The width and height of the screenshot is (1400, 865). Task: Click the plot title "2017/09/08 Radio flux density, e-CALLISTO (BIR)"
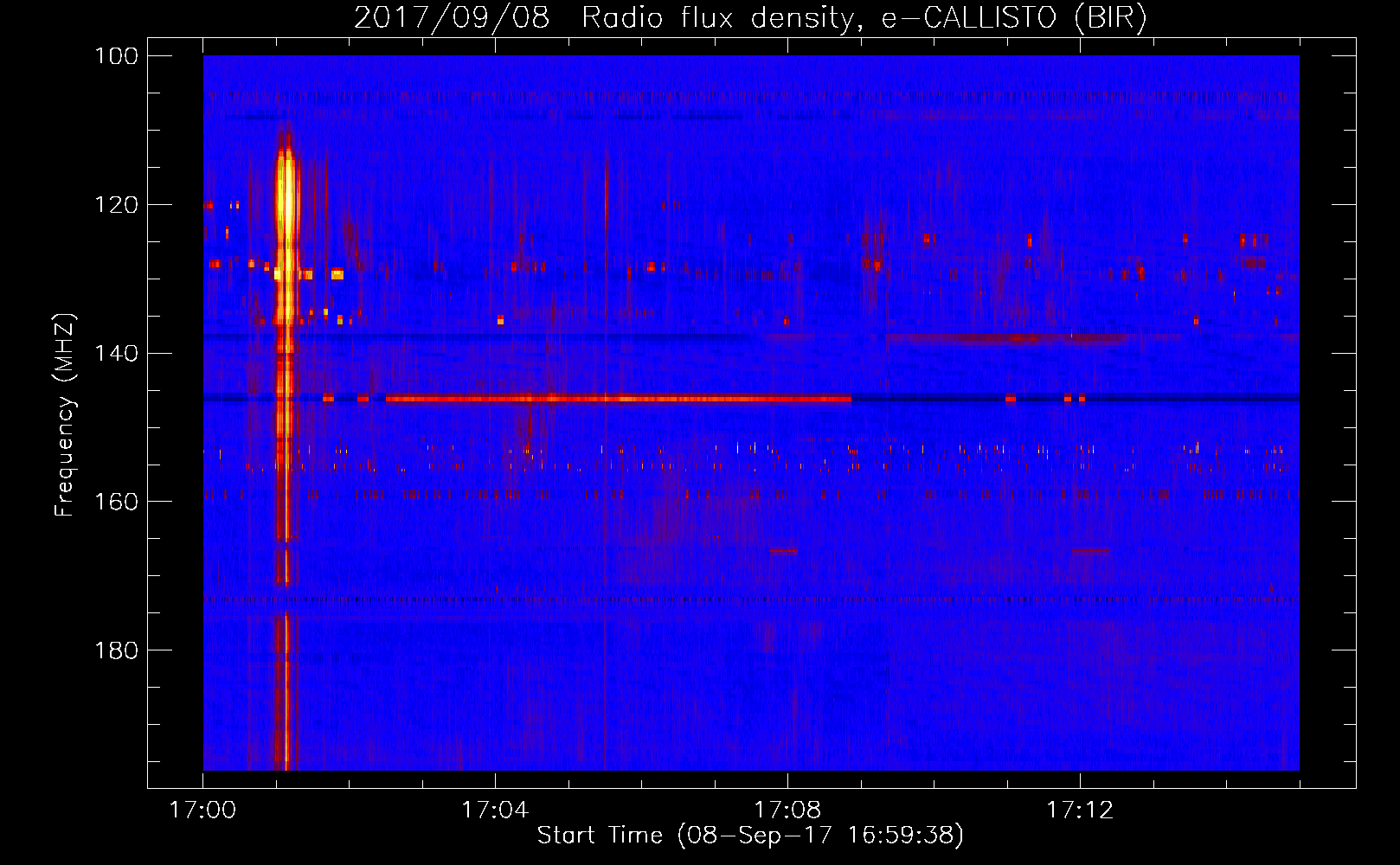point(750,17)
